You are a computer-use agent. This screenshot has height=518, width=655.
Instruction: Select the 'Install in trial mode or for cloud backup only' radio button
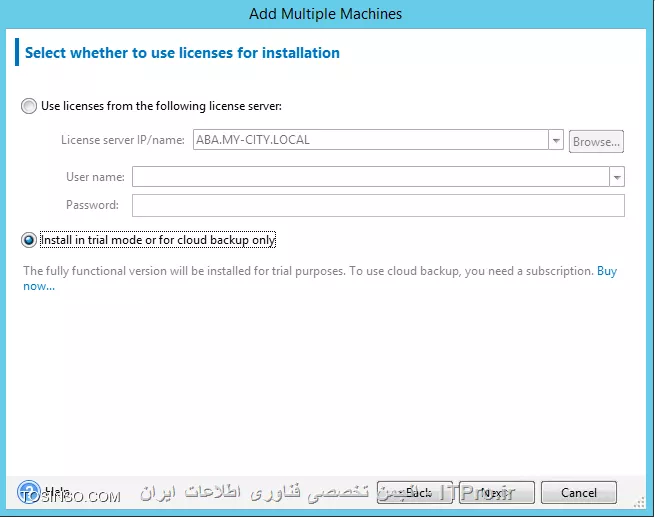[29, 240]
